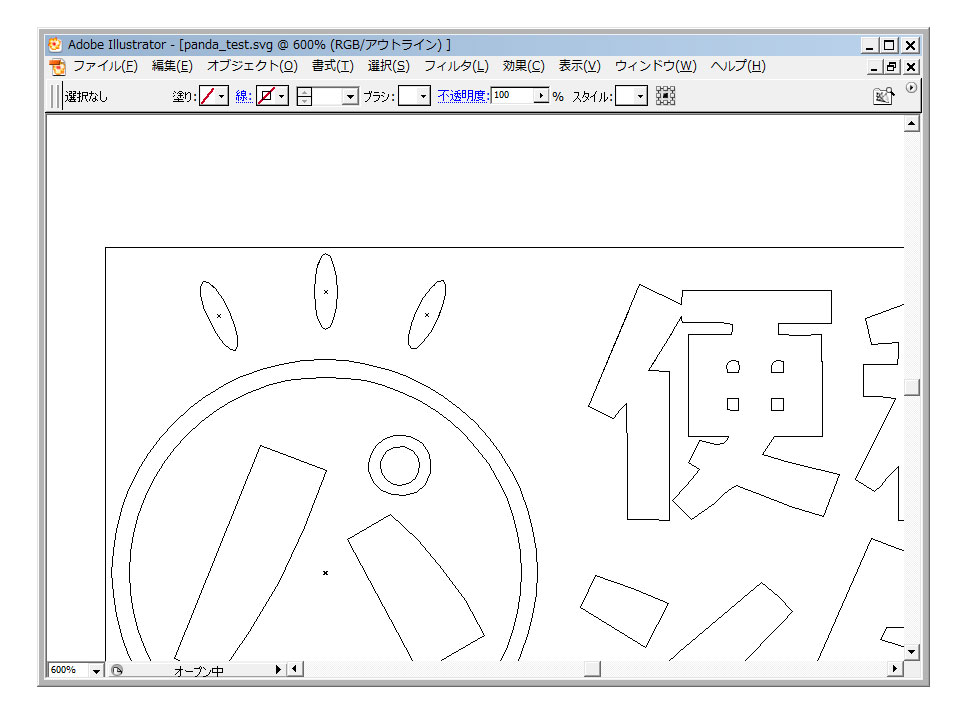960x720 pixels.
Task: Maximize the Adobe Illustrator window
Action: [889, 45]
